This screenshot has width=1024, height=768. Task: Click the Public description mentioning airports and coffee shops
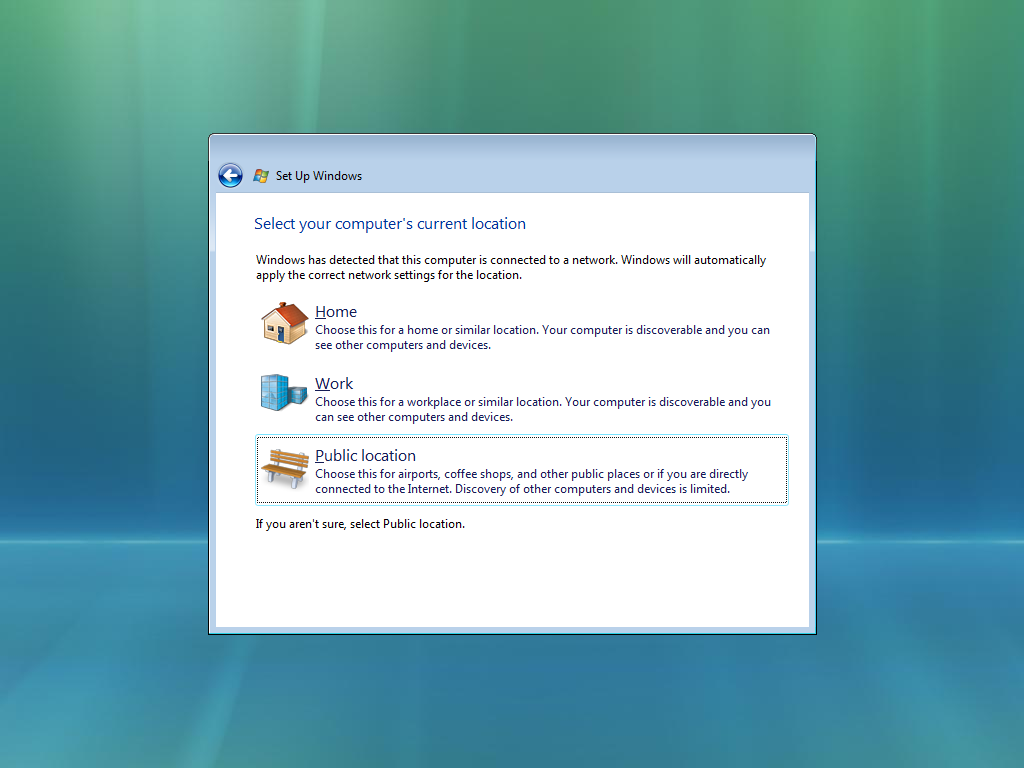click(532, 481)
